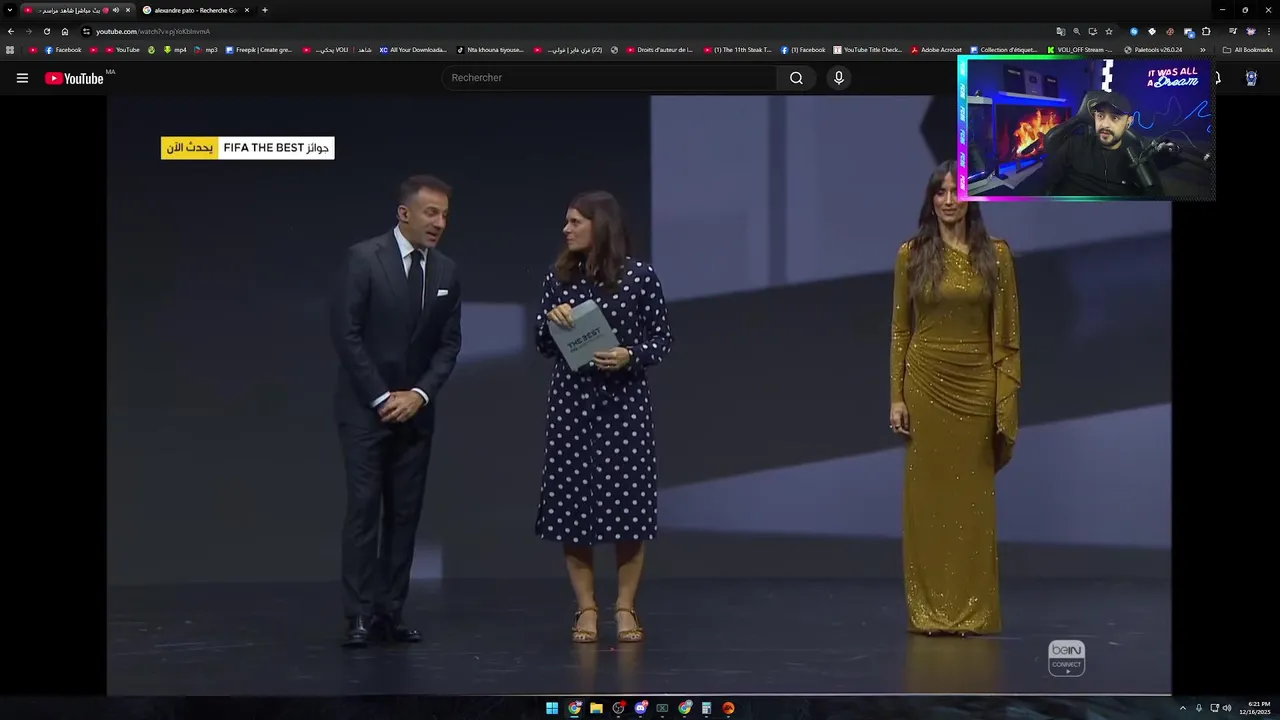Open the YouTube guide hamburger menu
Image resolution: width=1280 pixels, height=720 pixels.
(22, 78)
